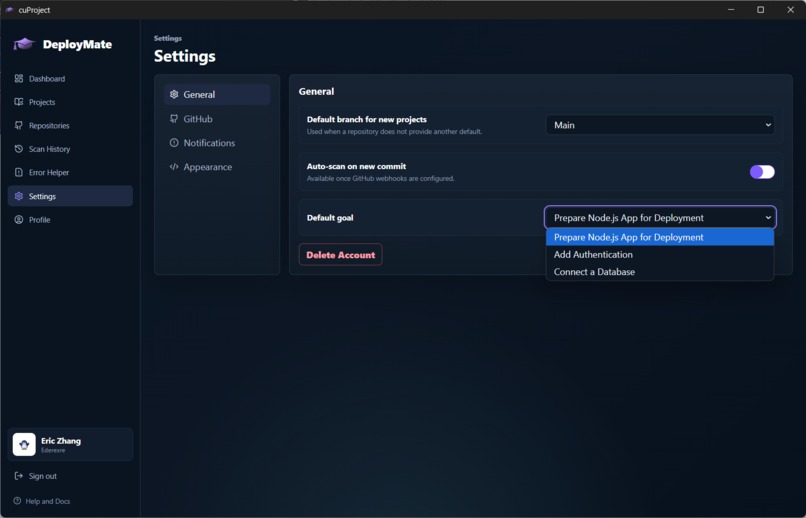806x518 pixels.
Task: Click the Profile person icon
Action: point(19,219)
